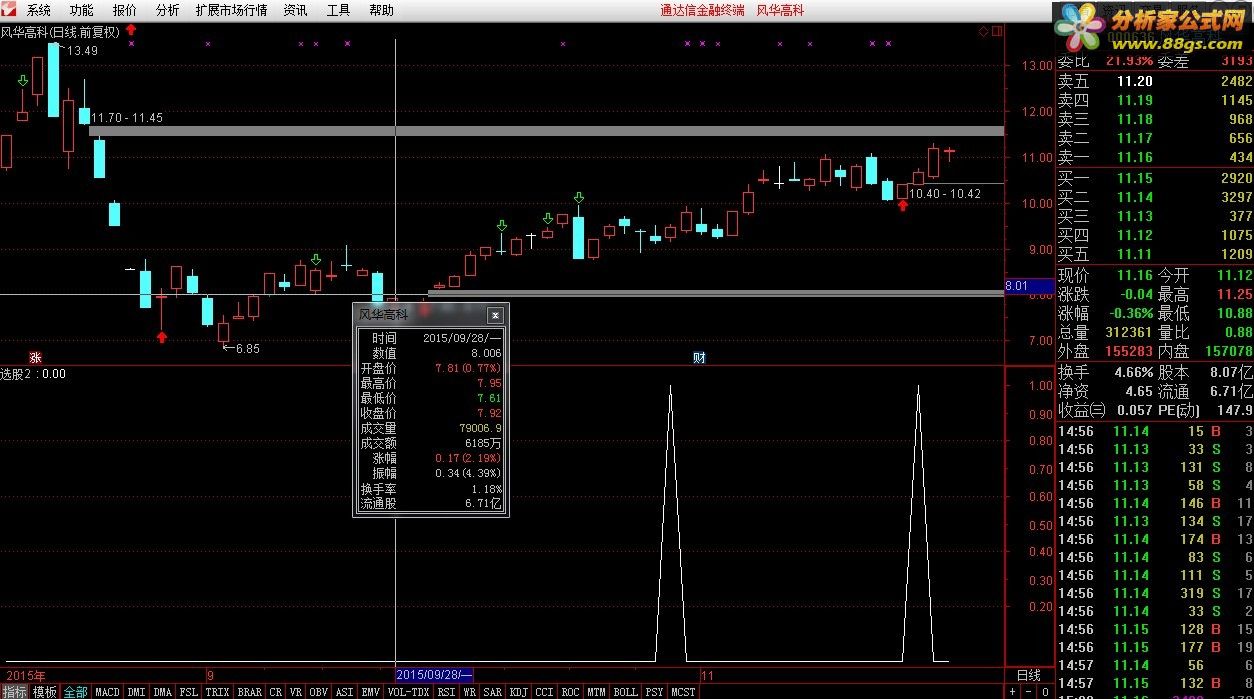Open the 工具 menu
Screen dimensions: 1254x699
coord(338,10)
